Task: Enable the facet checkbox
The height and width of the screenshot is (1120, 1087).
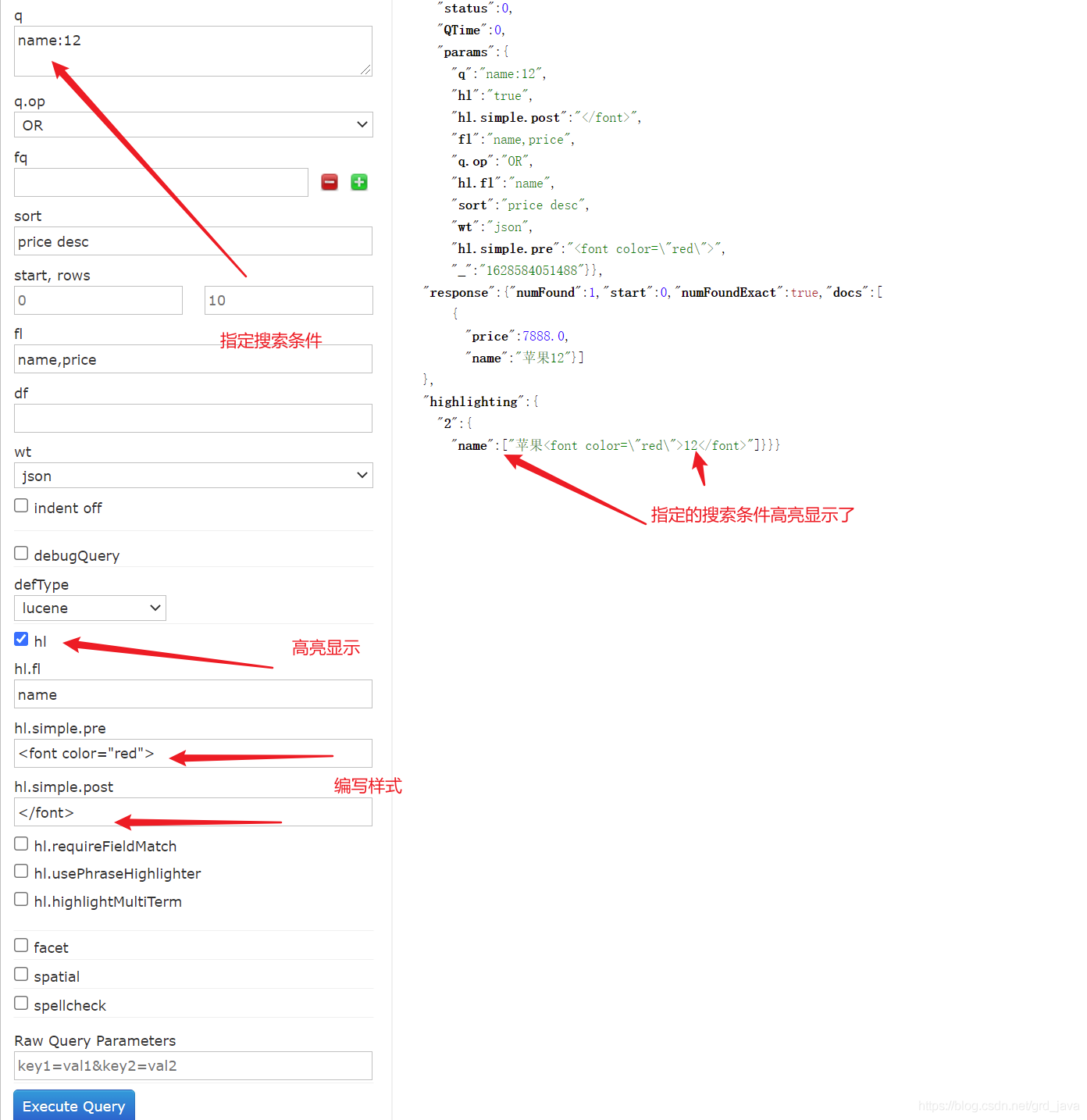Action: click(21, 946)
